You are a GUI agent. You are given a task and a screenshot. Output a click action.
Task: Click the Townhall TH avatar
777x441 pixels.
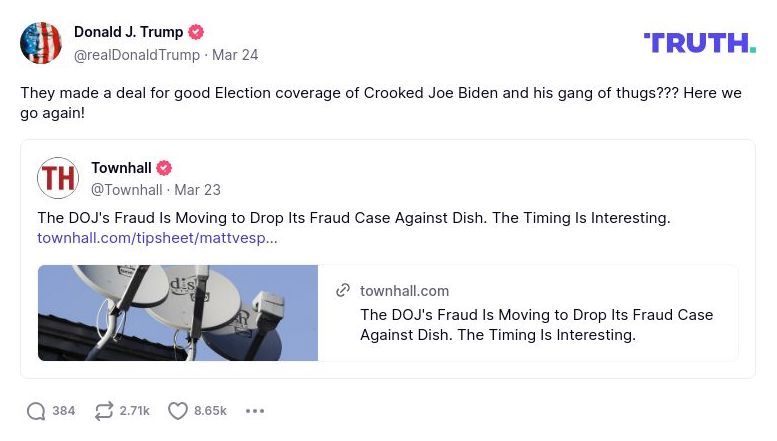tap(58, 178)
